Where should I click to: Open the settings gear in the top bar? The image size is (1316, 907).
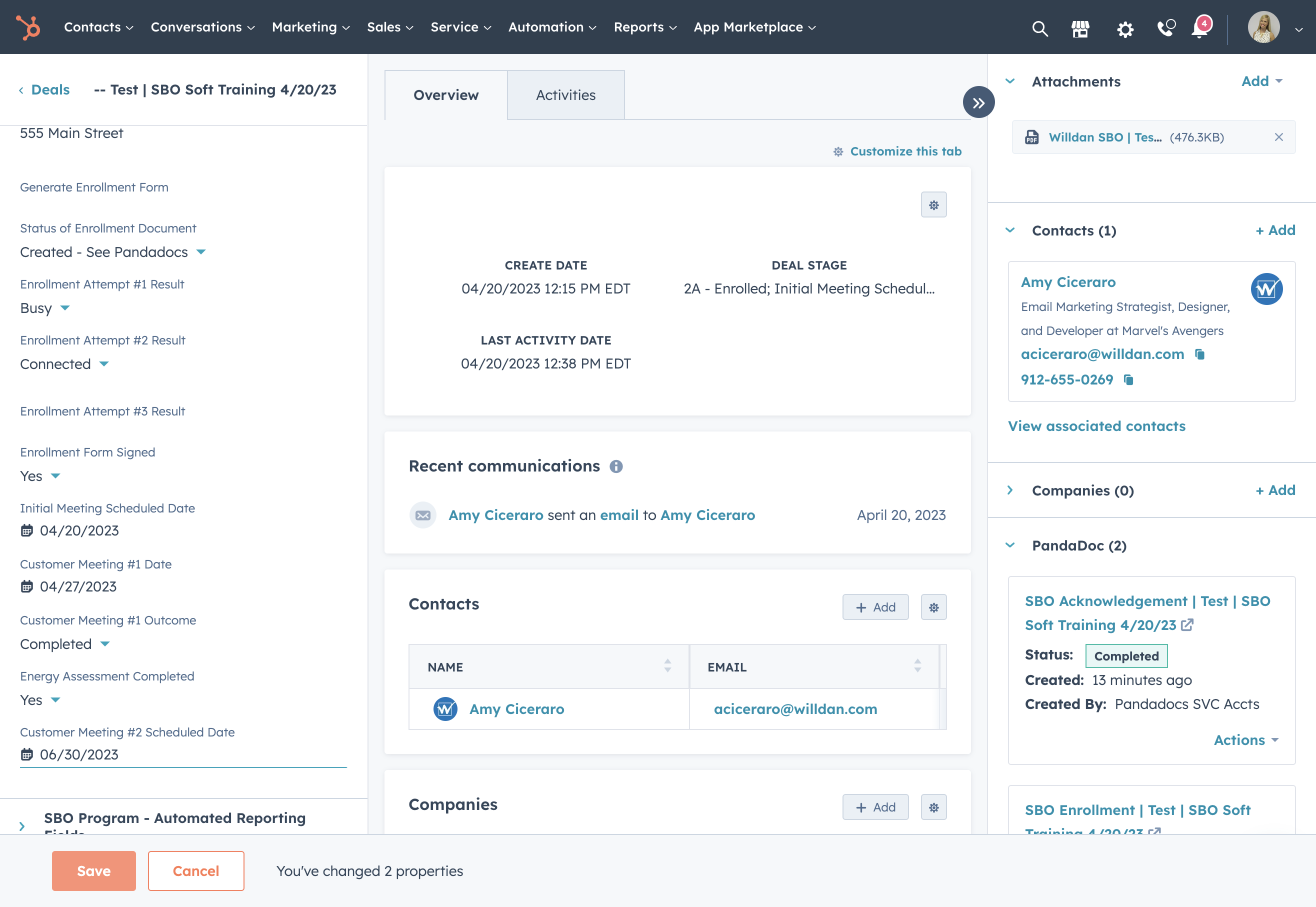[x=1125, y=28]
